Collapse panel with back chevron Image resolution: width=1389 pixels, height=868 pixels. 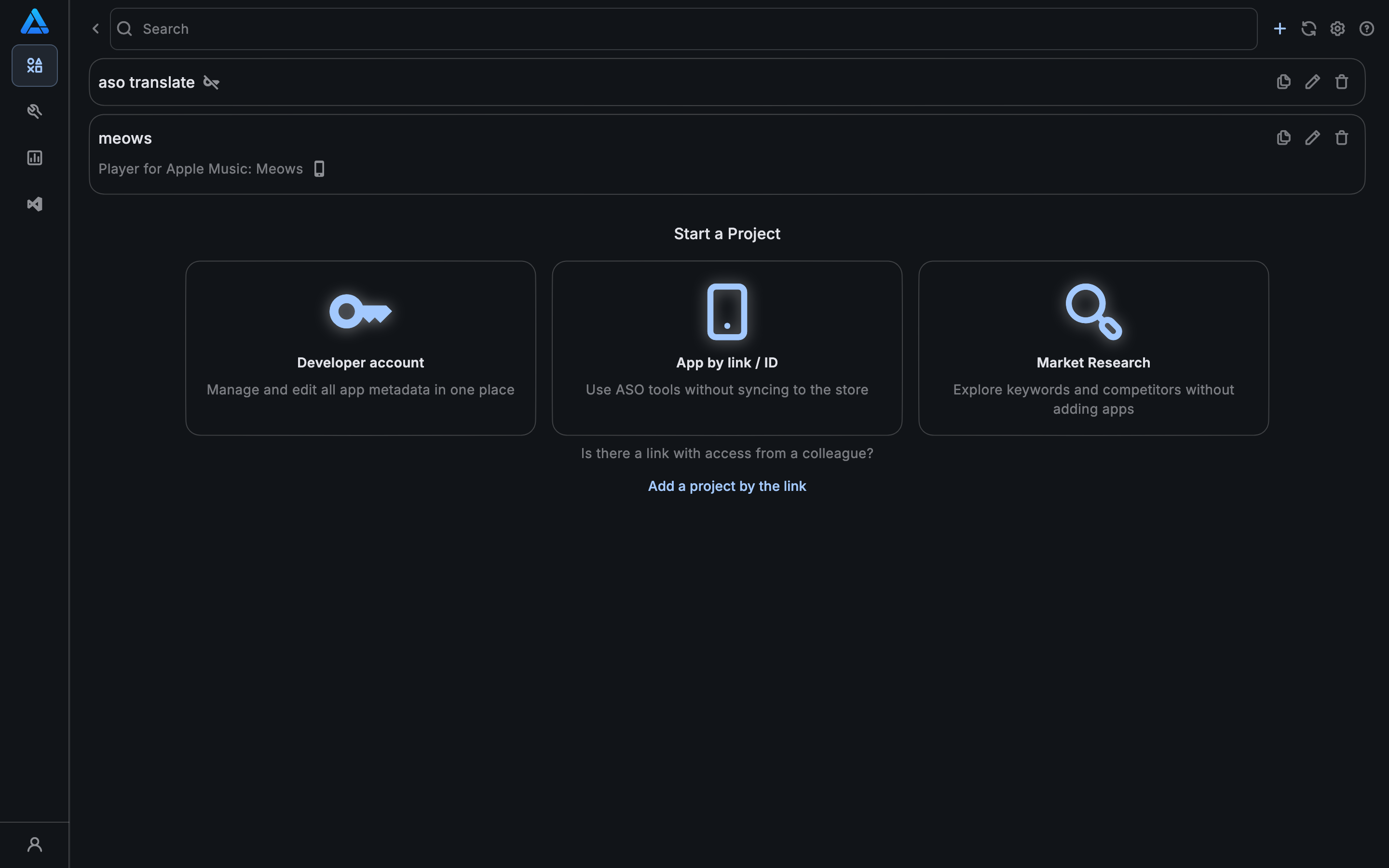click(x=96, y=29)
